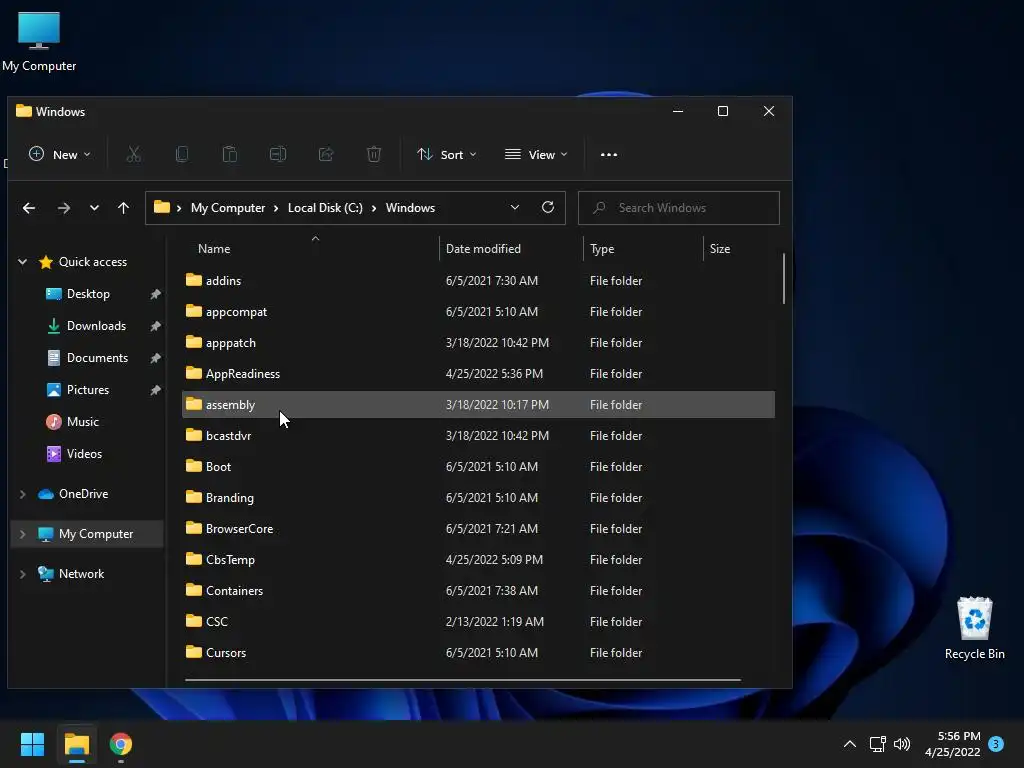Refresh the Windows folder view
The height and width of the screenshot is (768, 1024).
[x=548, y=207]
